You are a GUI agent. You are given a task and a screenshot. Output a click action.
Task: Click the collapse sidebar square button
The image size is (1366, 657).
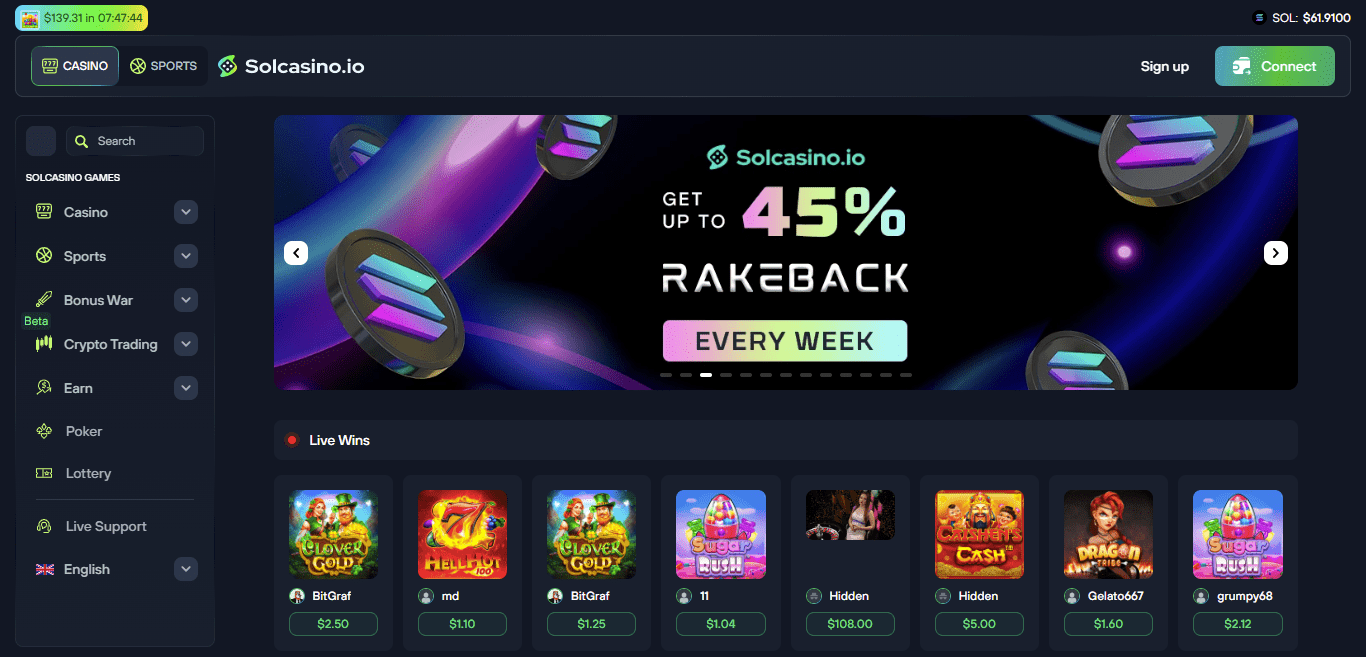click(x=41, y=141)
